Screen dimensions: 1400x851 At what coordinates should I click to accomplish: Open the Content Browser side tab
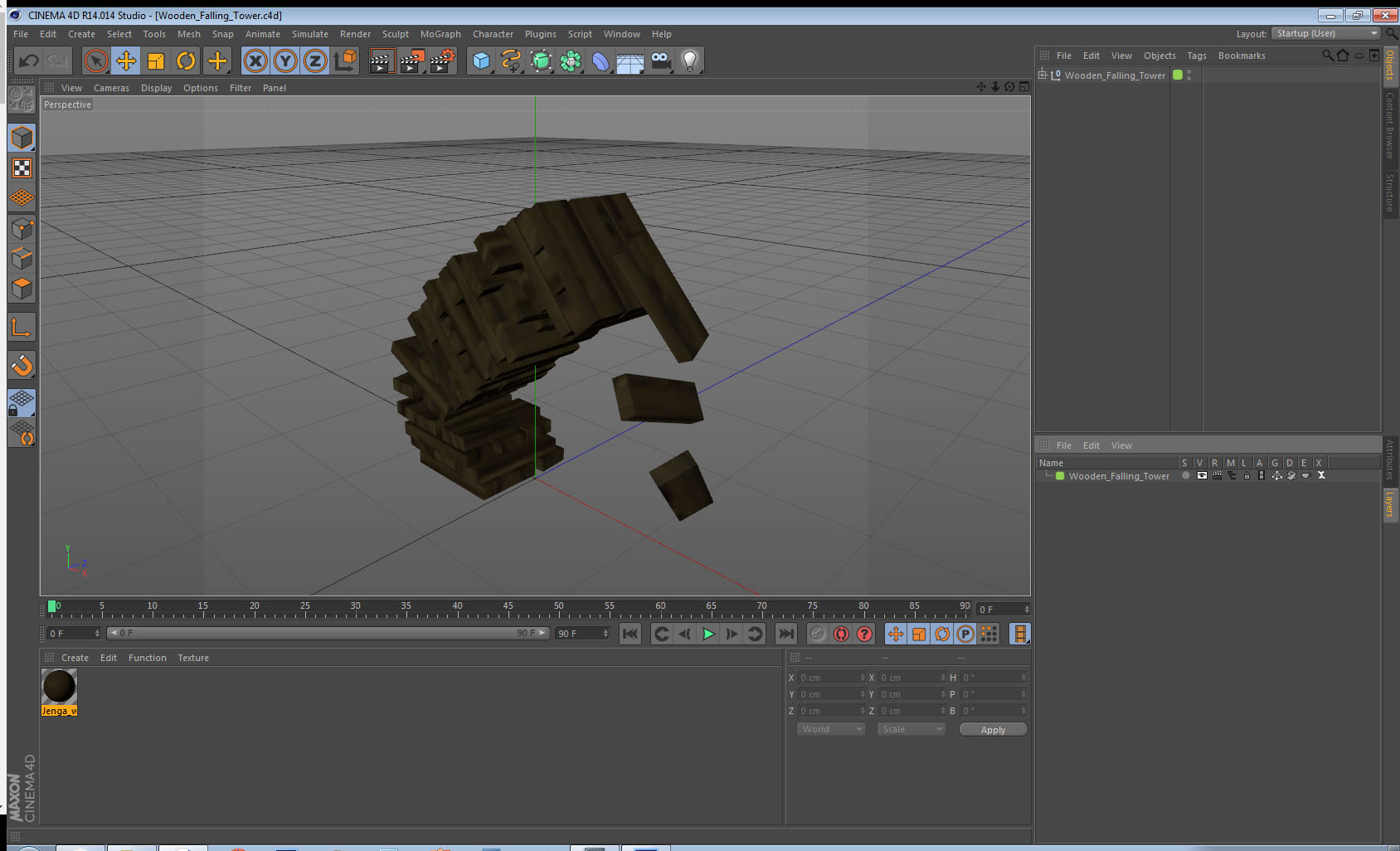point(1389,125)
